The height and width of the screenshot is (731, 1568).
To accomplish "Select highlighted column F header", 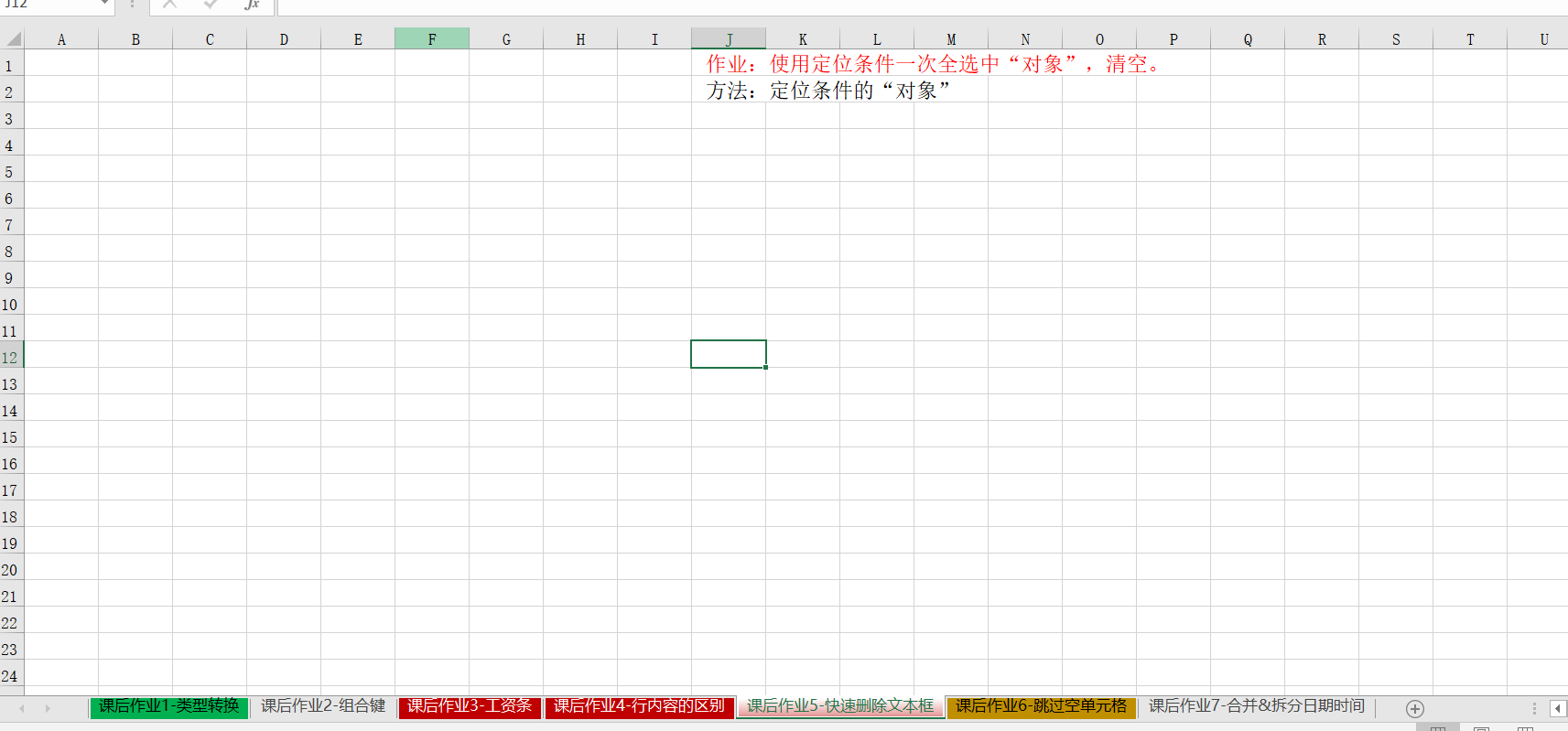I will pos(432,39).
